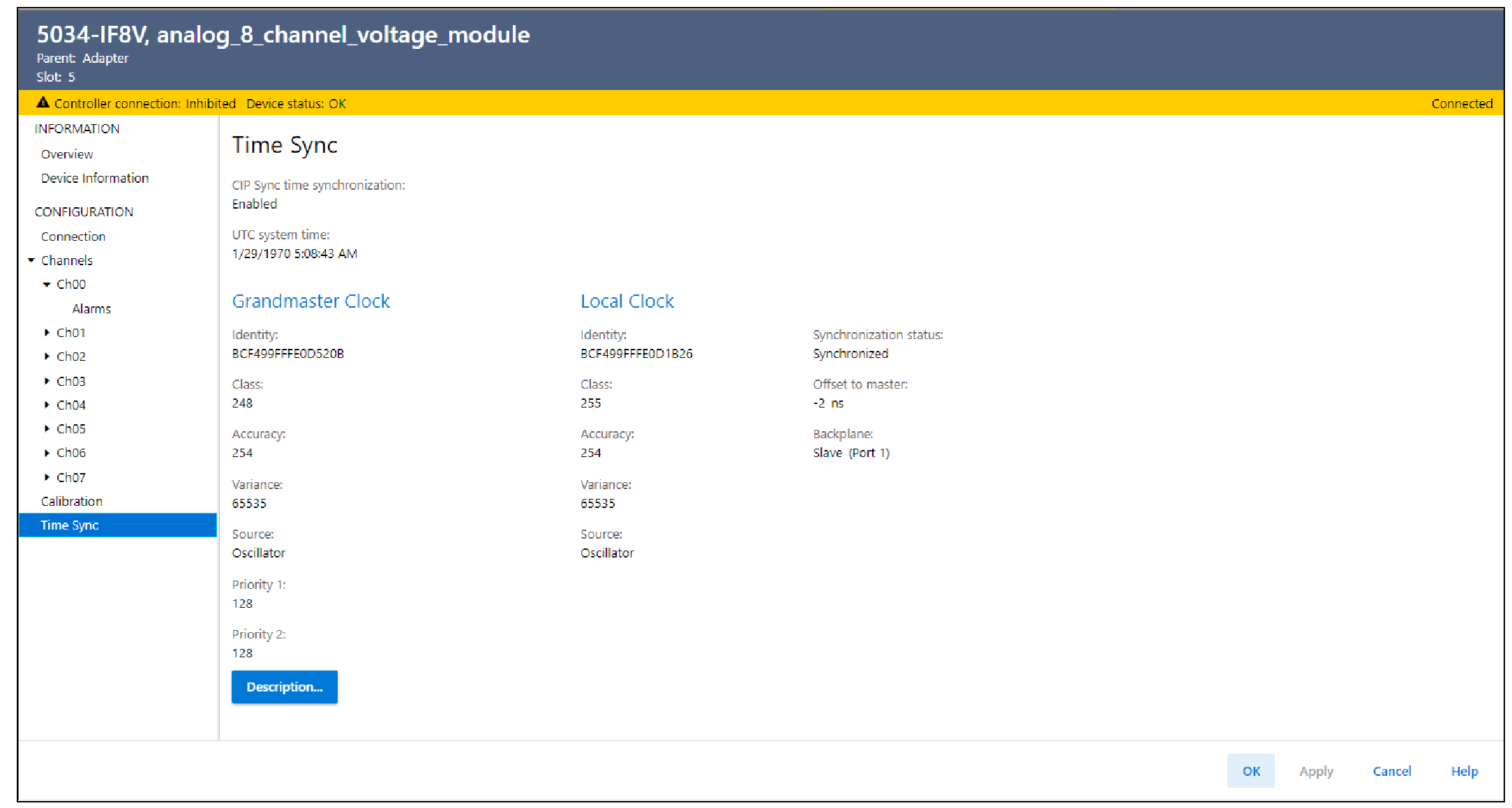The height and width of the screenshot is (808, 1512).
Task: Select Ch02 in the channel tree
Action: [x=71, y=356]
